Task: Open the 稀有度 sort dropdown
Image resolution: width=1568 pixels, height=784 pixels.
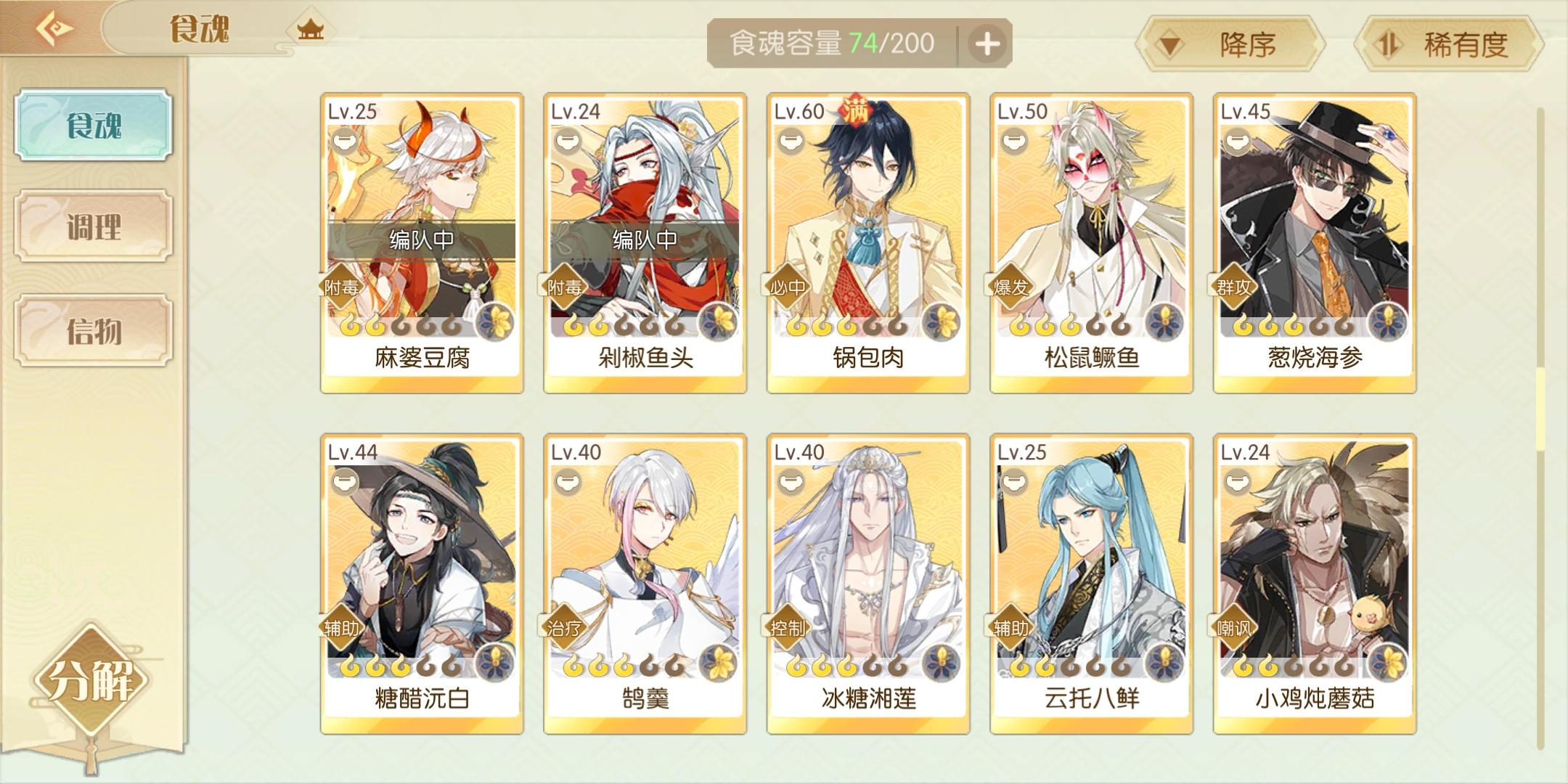Action: pyautogui.click(x=1448, y=44)
